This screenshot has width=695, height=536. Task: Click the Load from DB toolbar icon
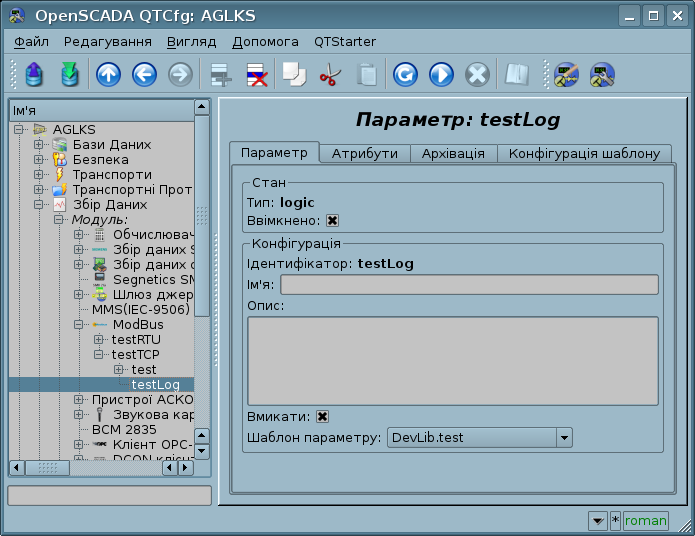click(34, 75)
